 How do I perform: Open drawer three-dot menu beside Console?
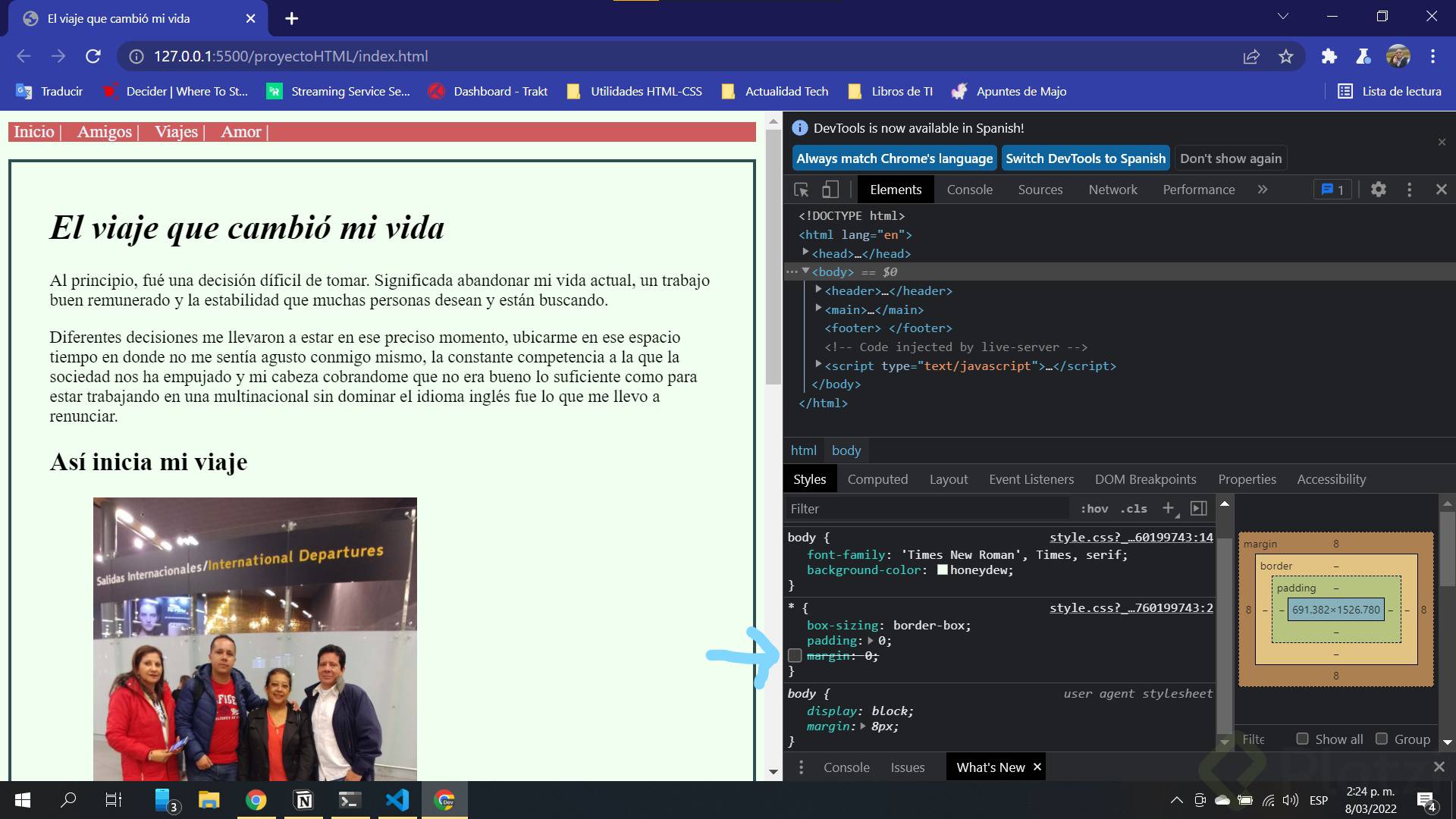(801, 767)
